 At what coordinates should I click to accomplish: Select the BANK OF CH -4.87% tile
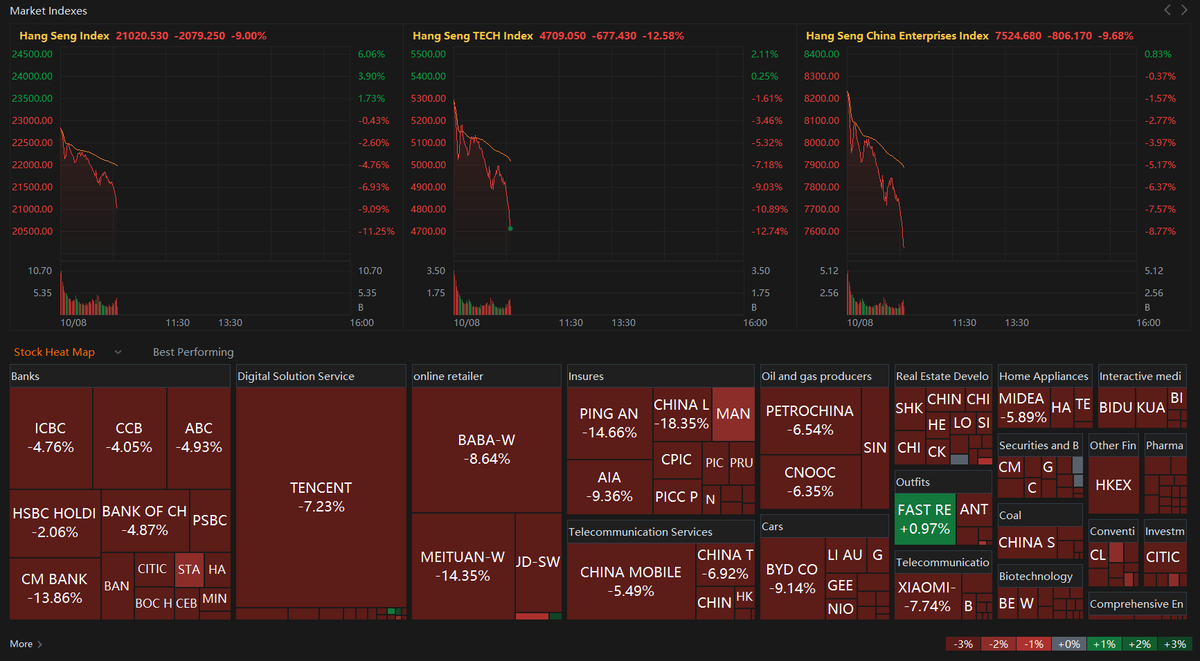pyautogui.click(x=145, y=522)
